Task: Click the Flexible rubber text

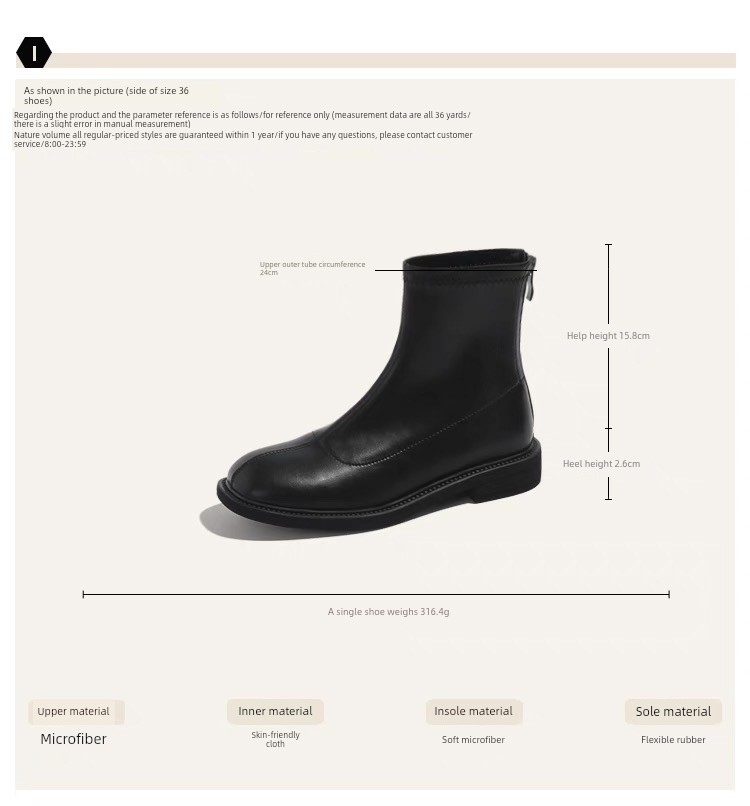Action: 673,740
